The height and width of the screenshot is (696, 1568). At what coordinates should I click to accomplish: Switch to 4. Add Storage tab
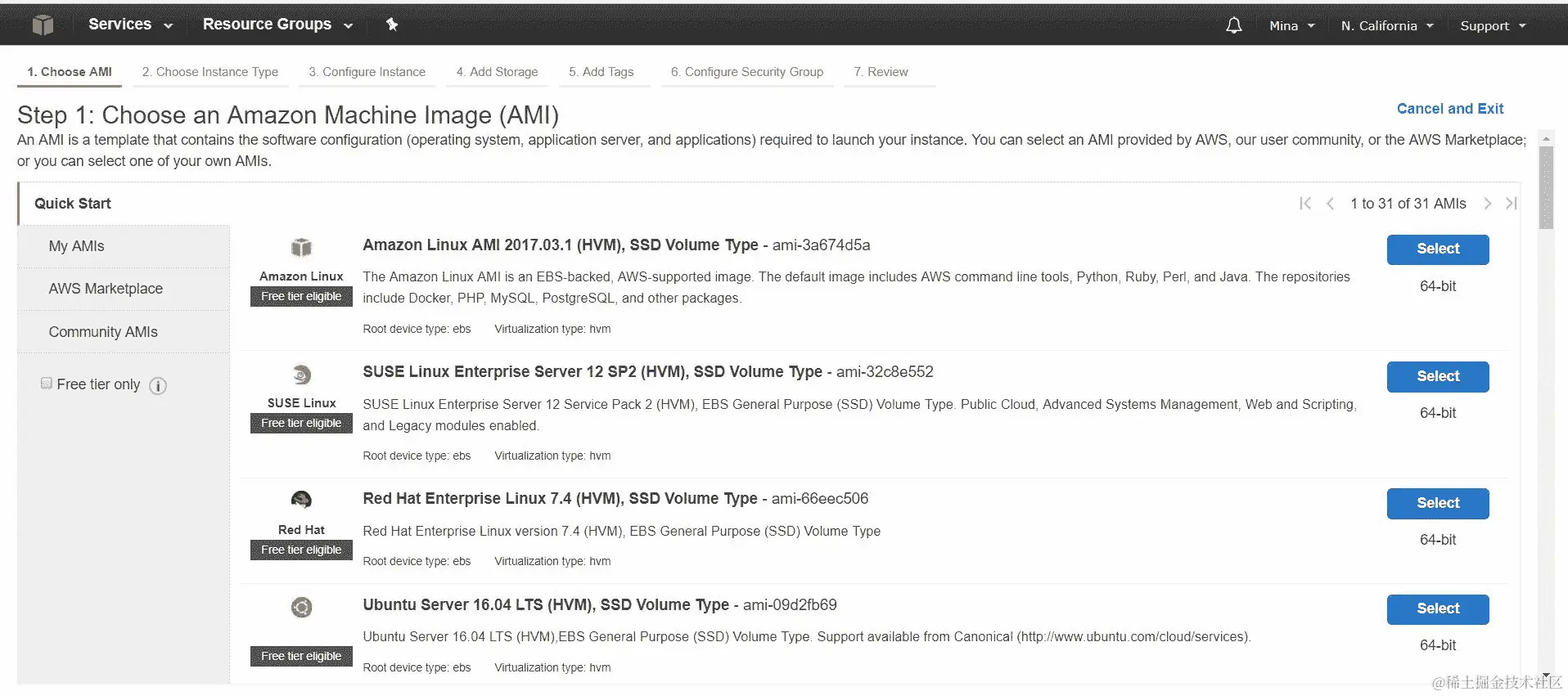498,72
